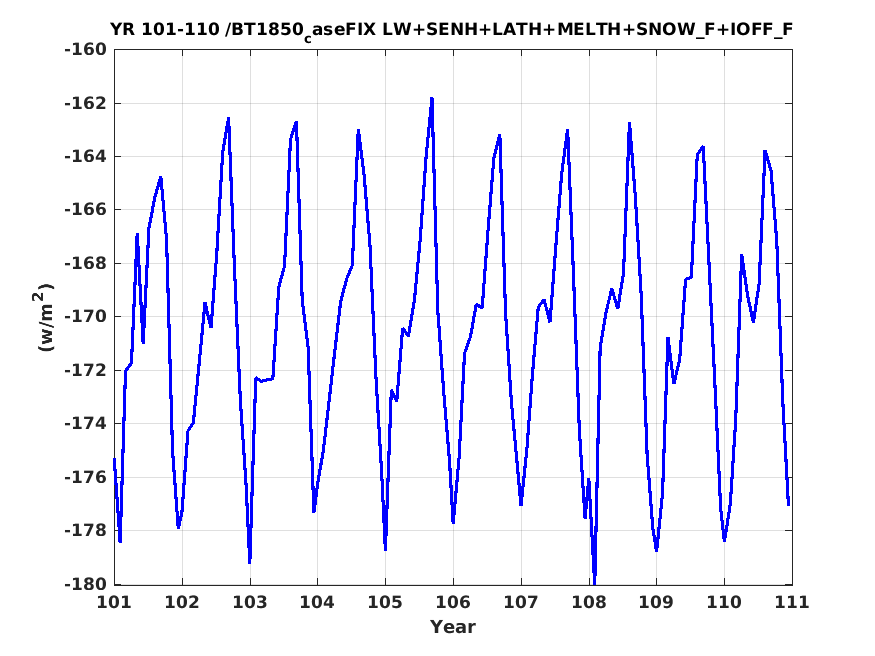Click the x-axis tick label 111
Viewport: 875px width, 656px height.
coord(792,602)
